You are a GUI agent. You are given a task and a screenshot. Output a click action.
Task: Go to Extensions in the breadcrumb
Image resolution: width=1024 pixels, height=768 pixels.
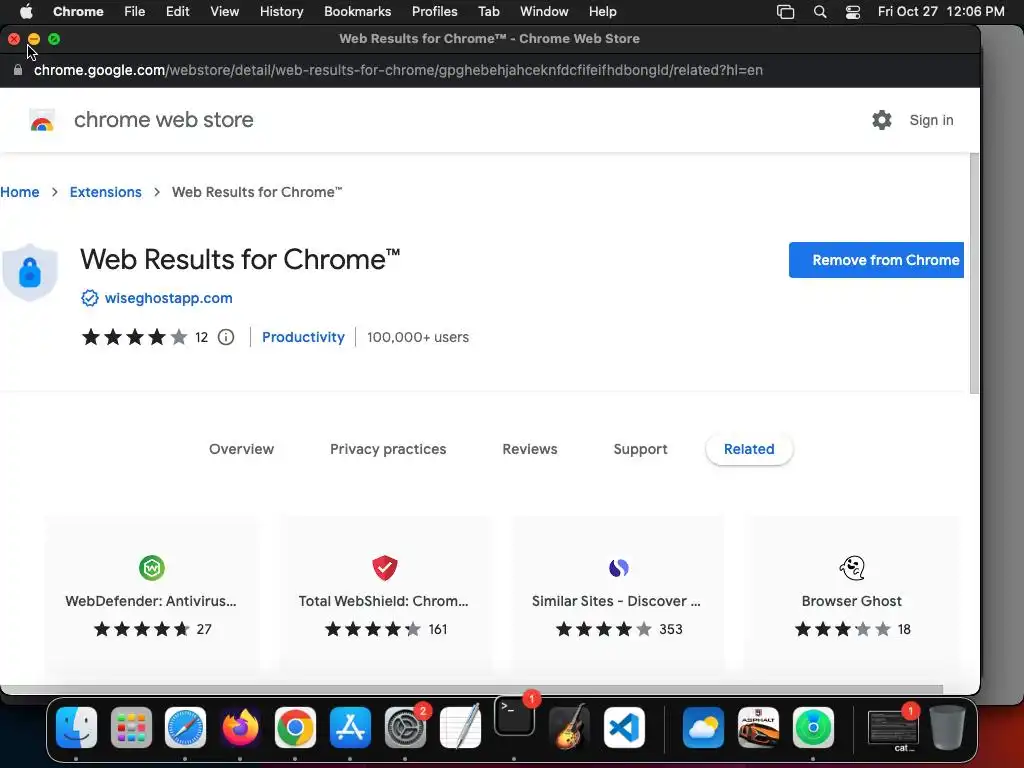[106, 192]
